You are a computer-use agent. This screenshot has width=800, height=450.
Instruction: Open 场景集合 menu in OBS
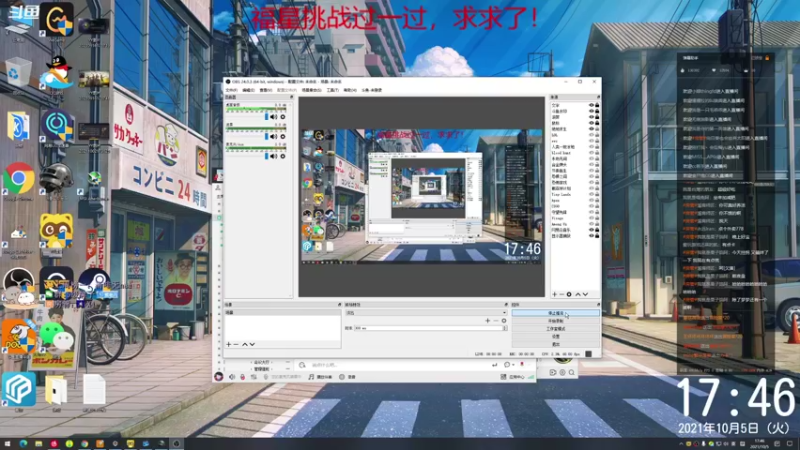pos(311,90)
